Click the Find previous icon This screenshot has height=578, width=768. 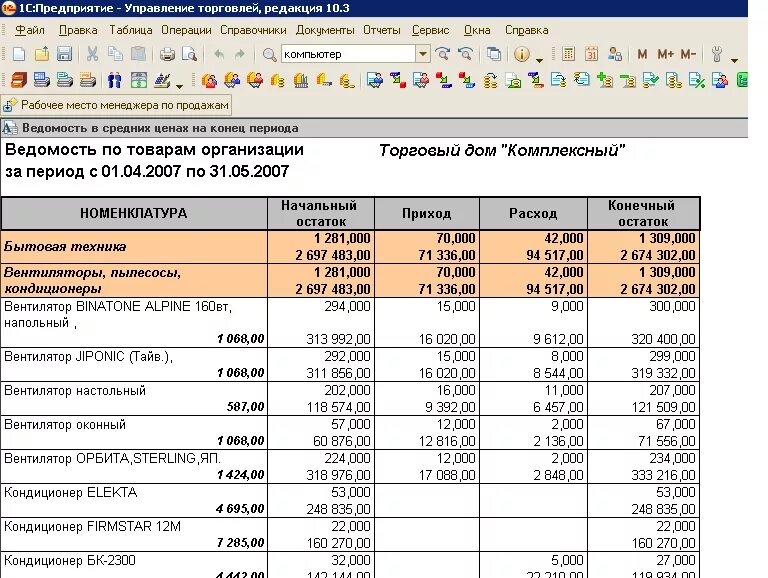[466, 54]
